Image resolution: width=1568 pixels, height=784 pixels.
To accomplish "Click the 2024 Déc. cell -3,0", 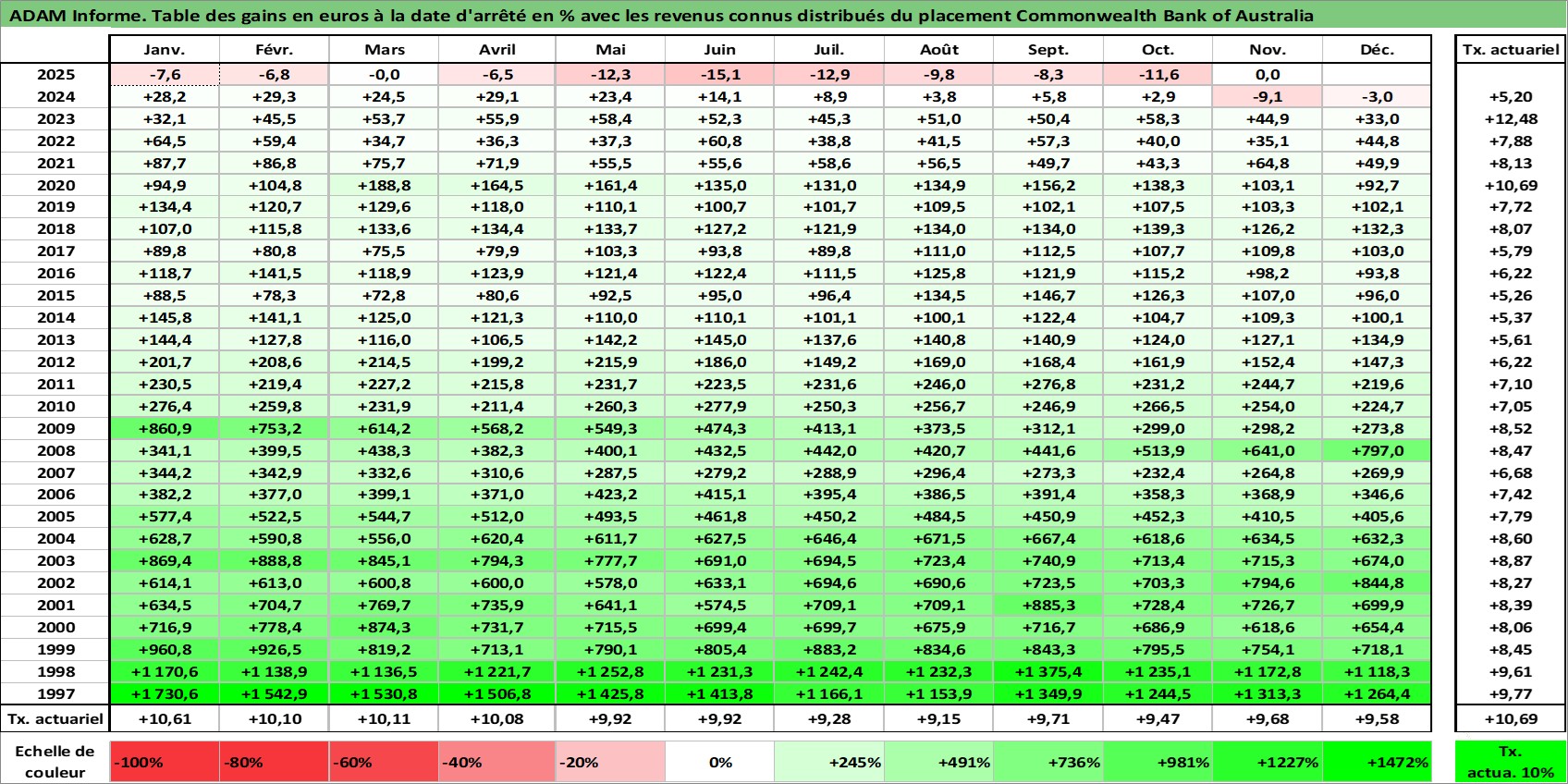I will [x=1377, y=96].
